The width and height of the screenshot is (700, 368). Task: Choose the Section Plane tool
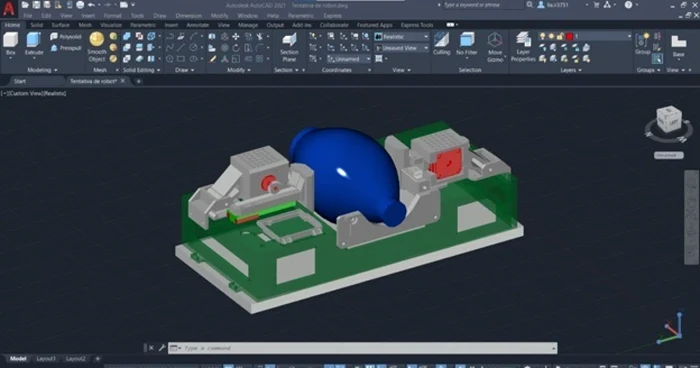tap(289, 47)
